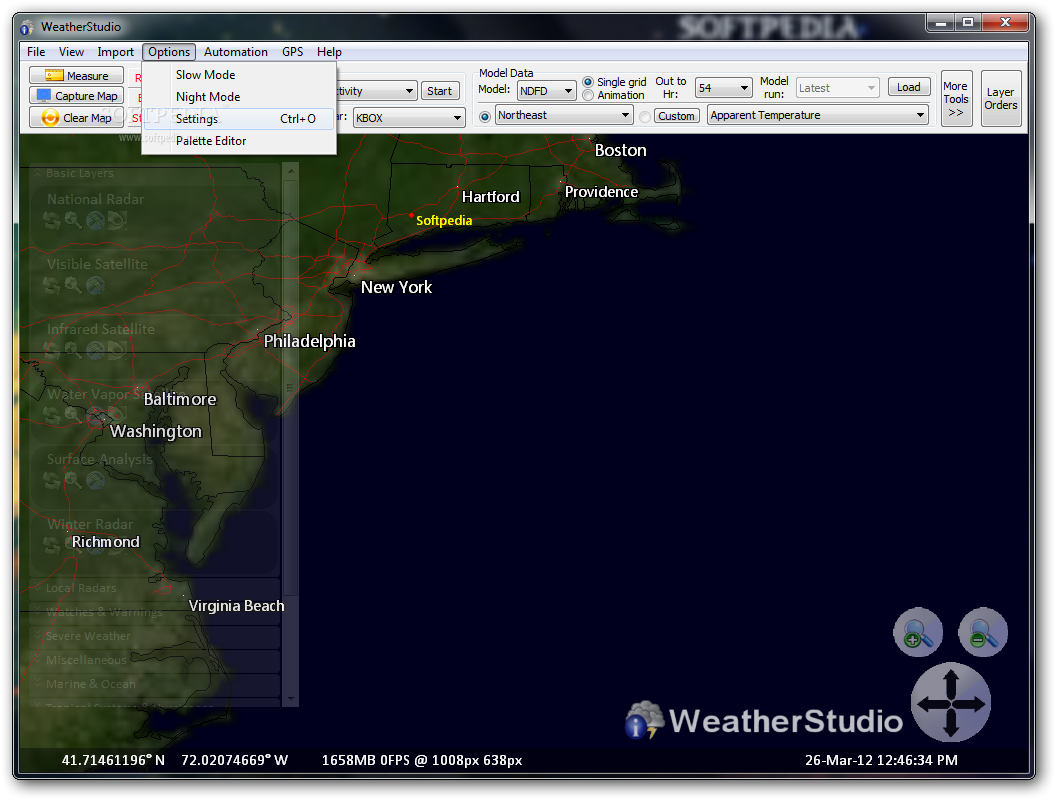
Task: Open Infrared Satellite settings tools icon
Action: pyautogui.click(x=95, y=350)
